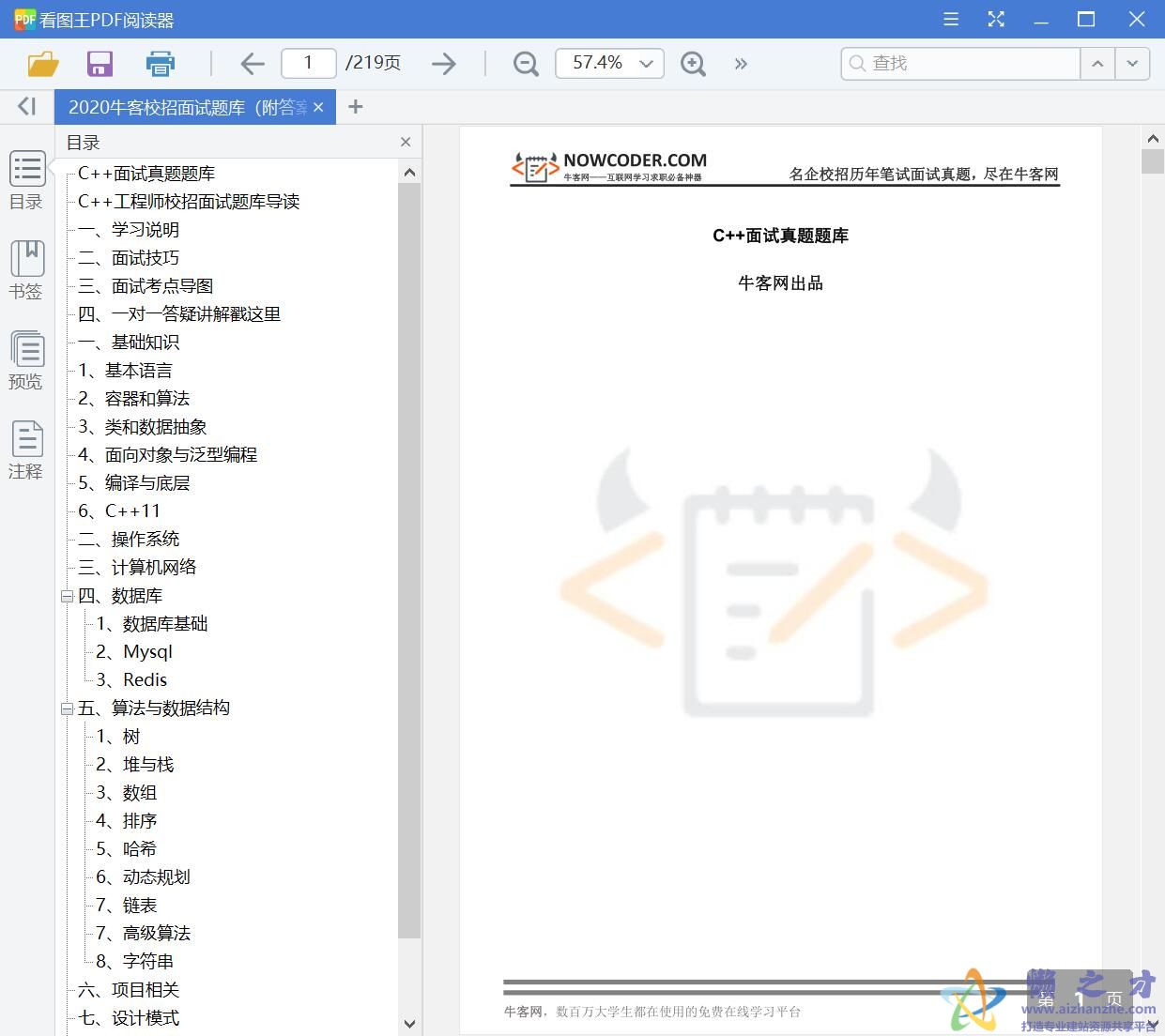Screen dimensions: 1165x1036
Task: Zoom out with the minus magnifier
Action: 526,64
